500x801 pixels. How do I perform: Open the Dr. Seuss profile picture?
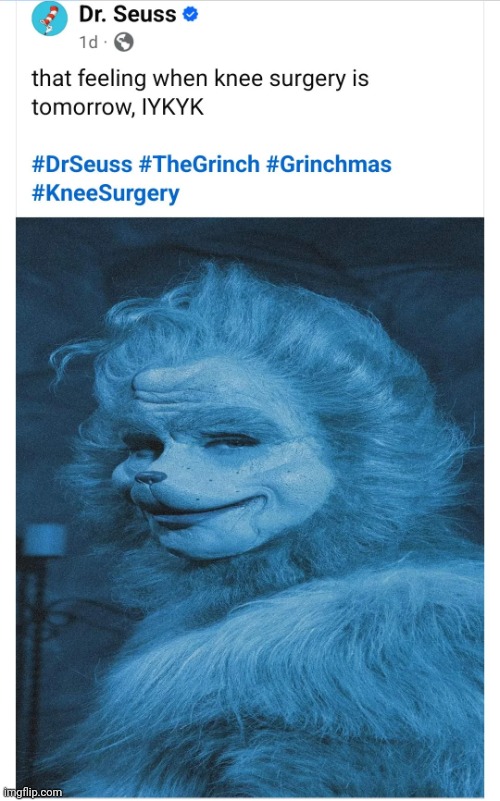49,19
